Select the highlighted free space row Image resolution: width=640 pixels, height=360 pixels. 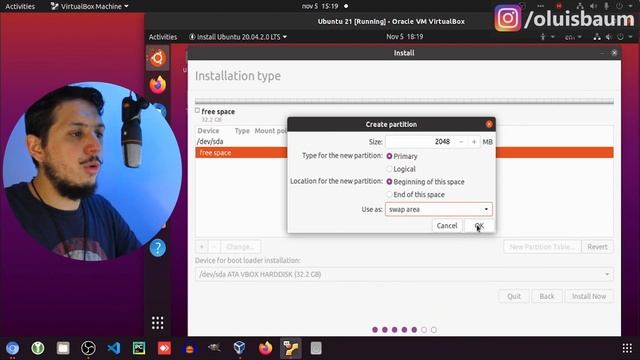coord(404,153)
